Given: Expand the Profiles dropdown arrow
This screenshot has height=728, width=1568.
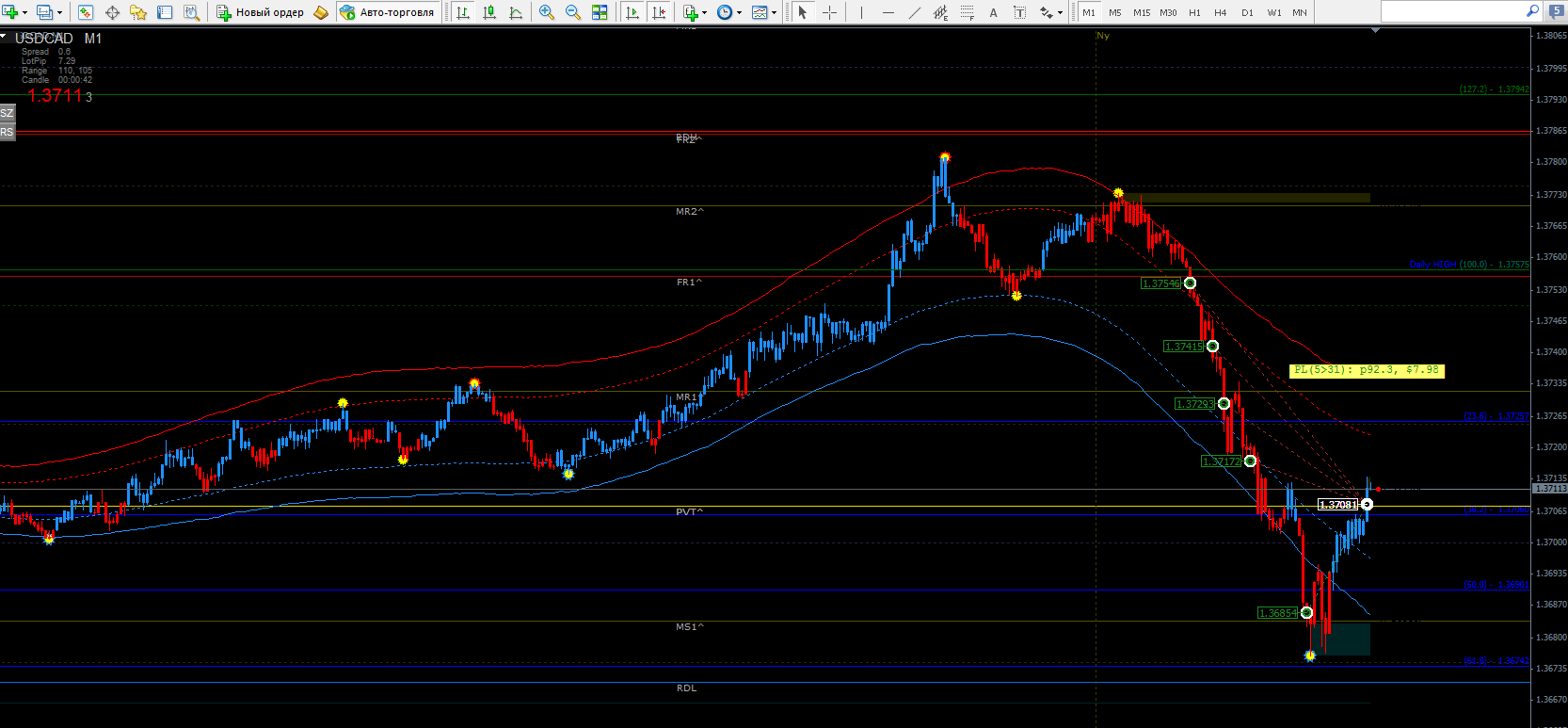Looking at the screenshot, I should (x=59, y=12).
